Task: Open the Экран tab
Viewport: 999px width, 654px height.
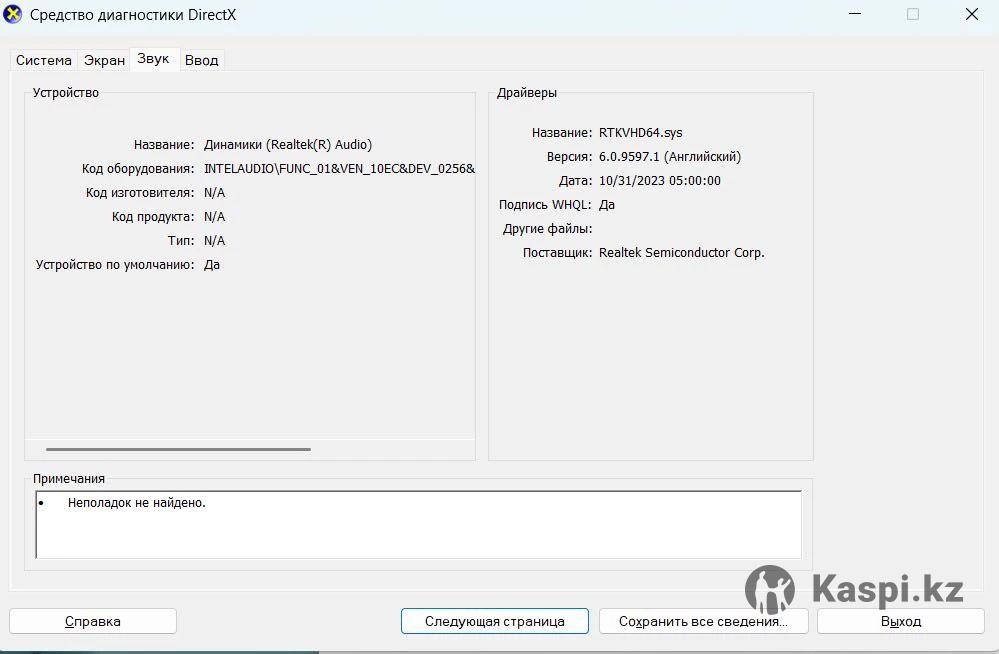Action: [x=104, y=60]
